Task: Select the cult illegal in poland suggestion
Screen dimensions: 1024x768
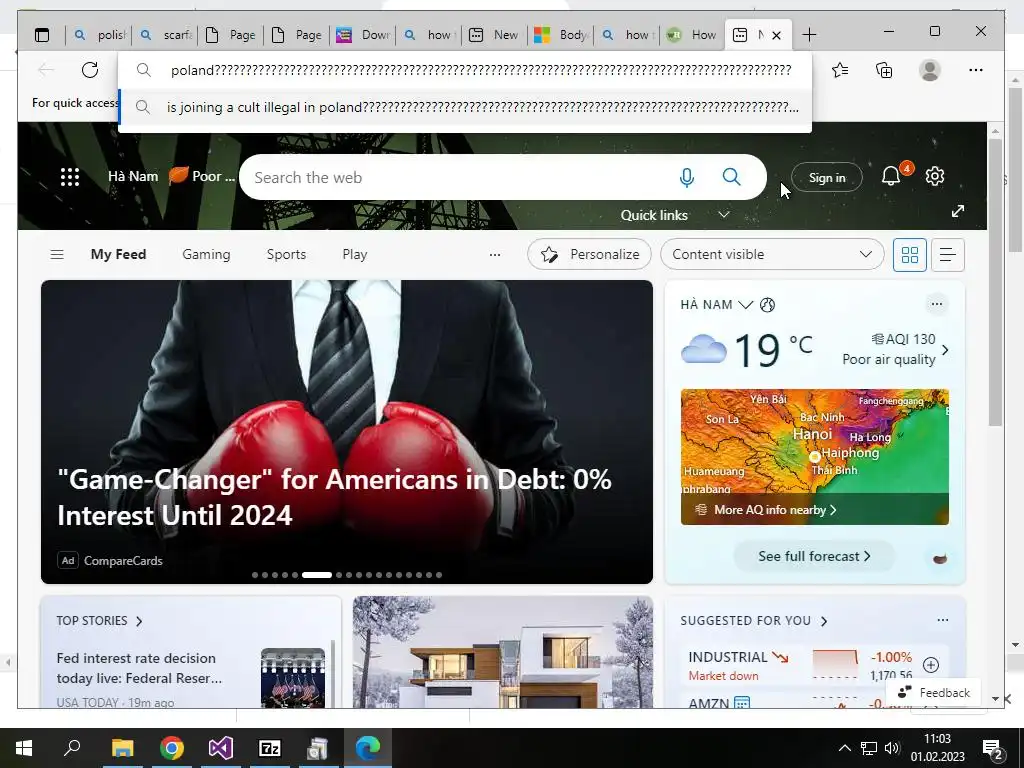Action: tap(465, 107)
